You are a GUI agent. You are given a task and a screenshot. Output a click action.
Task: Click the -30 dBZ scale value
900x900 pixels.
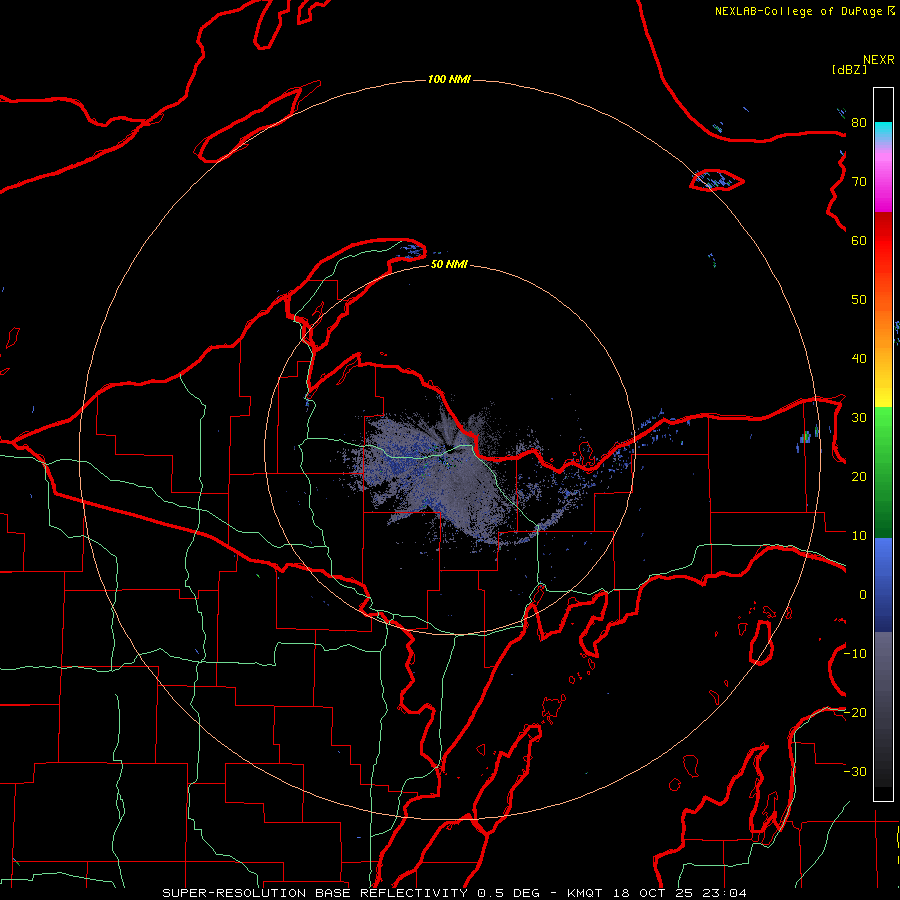[856, 771]
